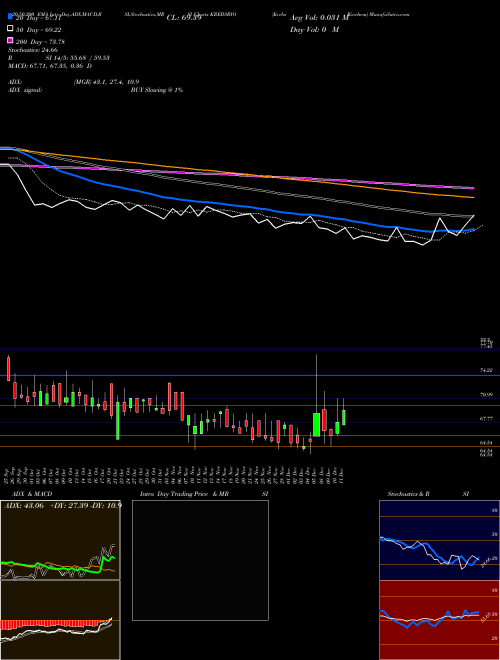The height and width of the screenshot is (660, 500).
Task: Click the 'Intra Day Trading Price & MR' title
Action: 184,494
